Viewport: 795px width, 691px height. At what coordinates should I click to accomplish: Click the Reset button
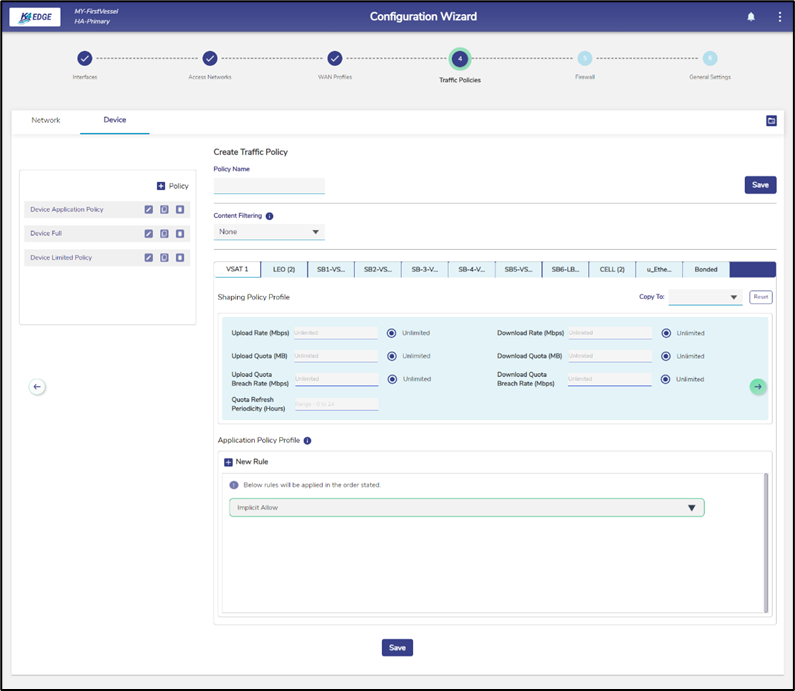pos(760,297)
